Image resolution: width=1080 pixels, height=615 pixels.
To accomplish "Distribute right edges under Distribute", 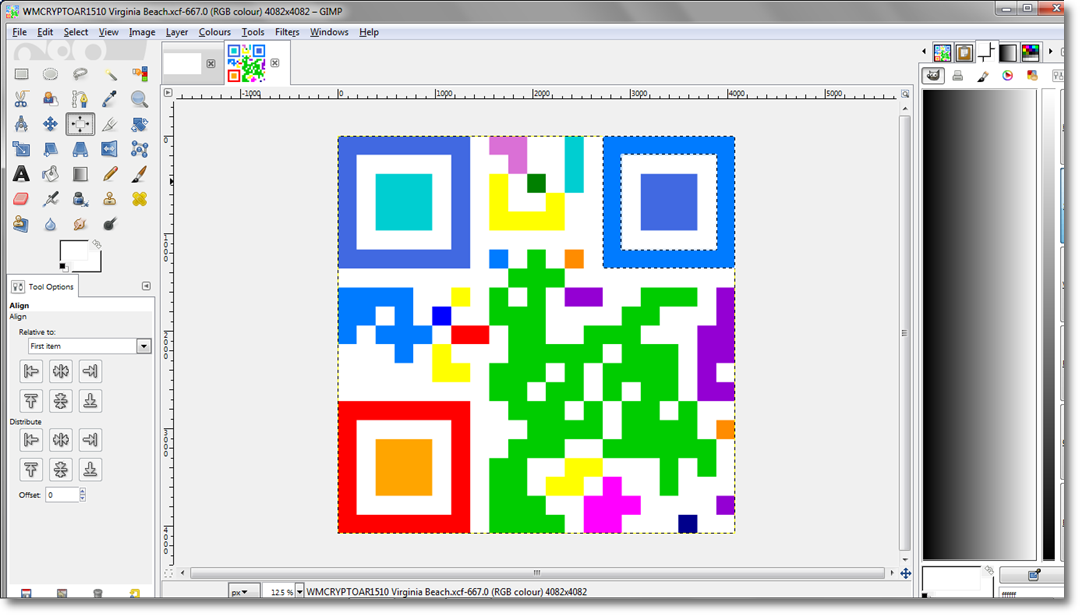I will (x=90, y=440).
